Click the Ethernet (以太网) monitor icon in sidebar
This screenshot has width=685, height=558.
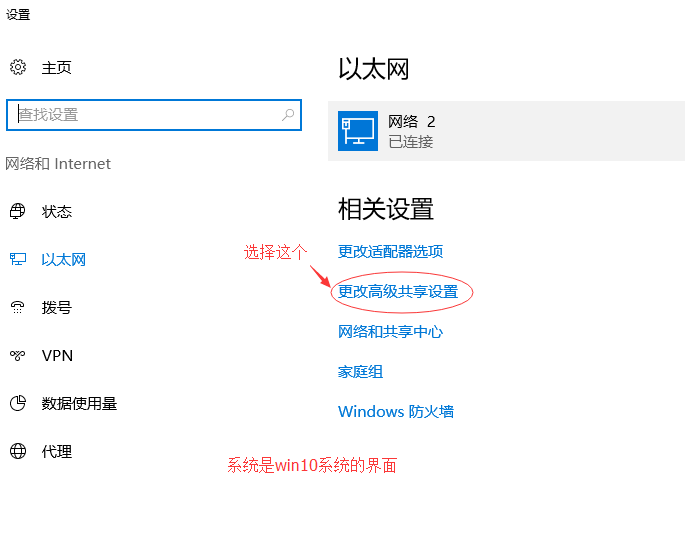click(18, 259)
